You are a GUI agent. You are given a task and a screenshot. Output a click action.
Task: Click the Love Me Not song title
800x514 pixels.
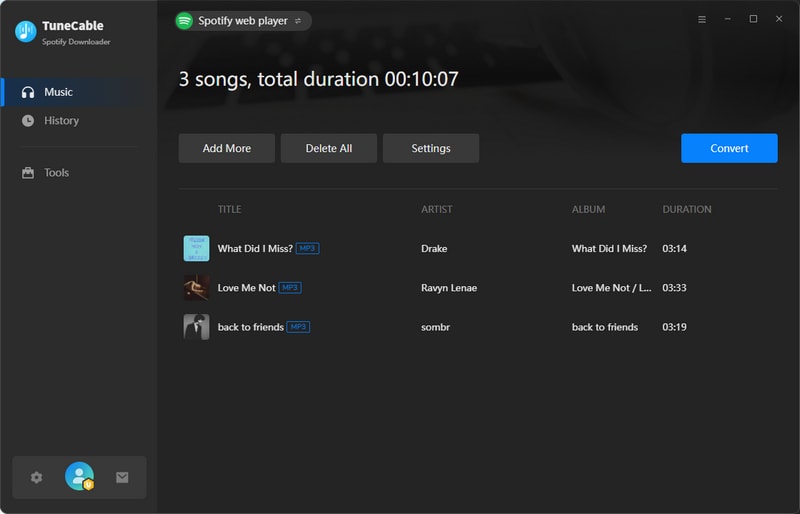(x=246, y=288)
